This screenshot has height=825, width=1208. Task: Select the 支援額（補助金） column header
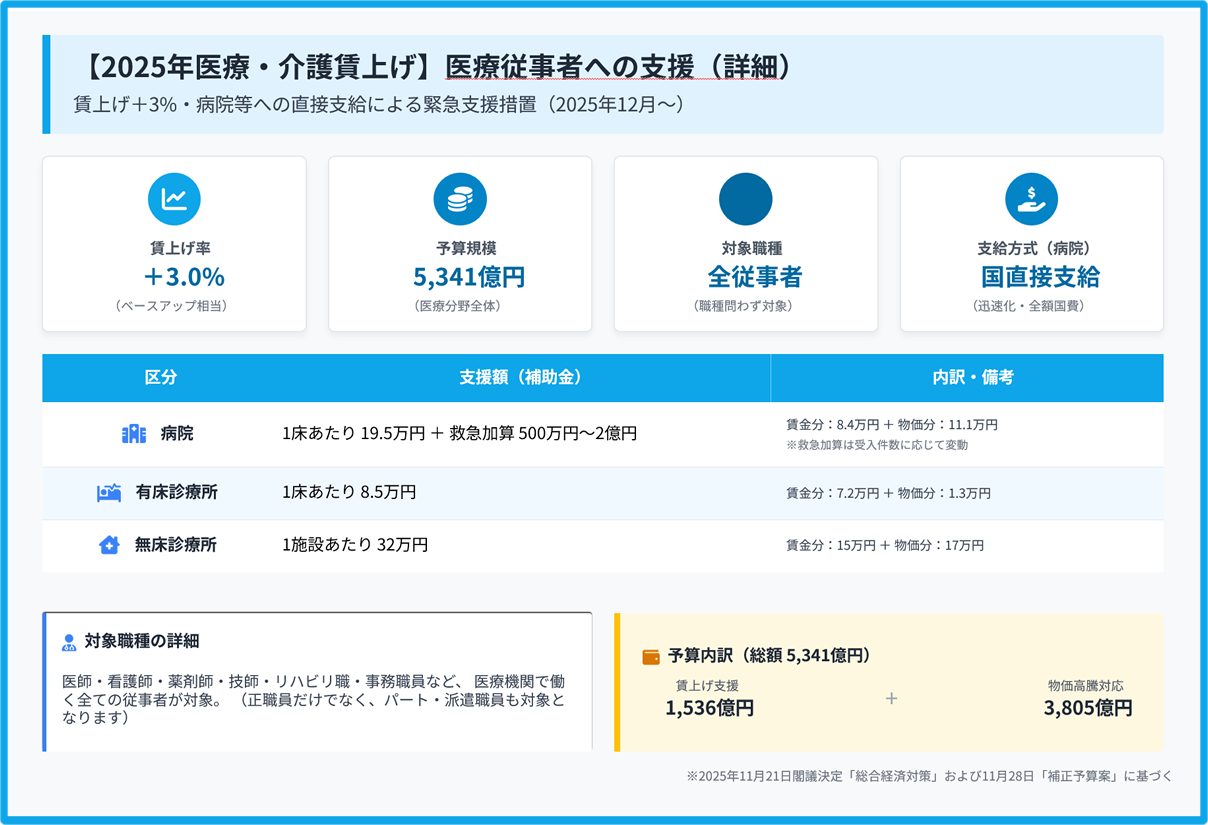click(520, 377)
